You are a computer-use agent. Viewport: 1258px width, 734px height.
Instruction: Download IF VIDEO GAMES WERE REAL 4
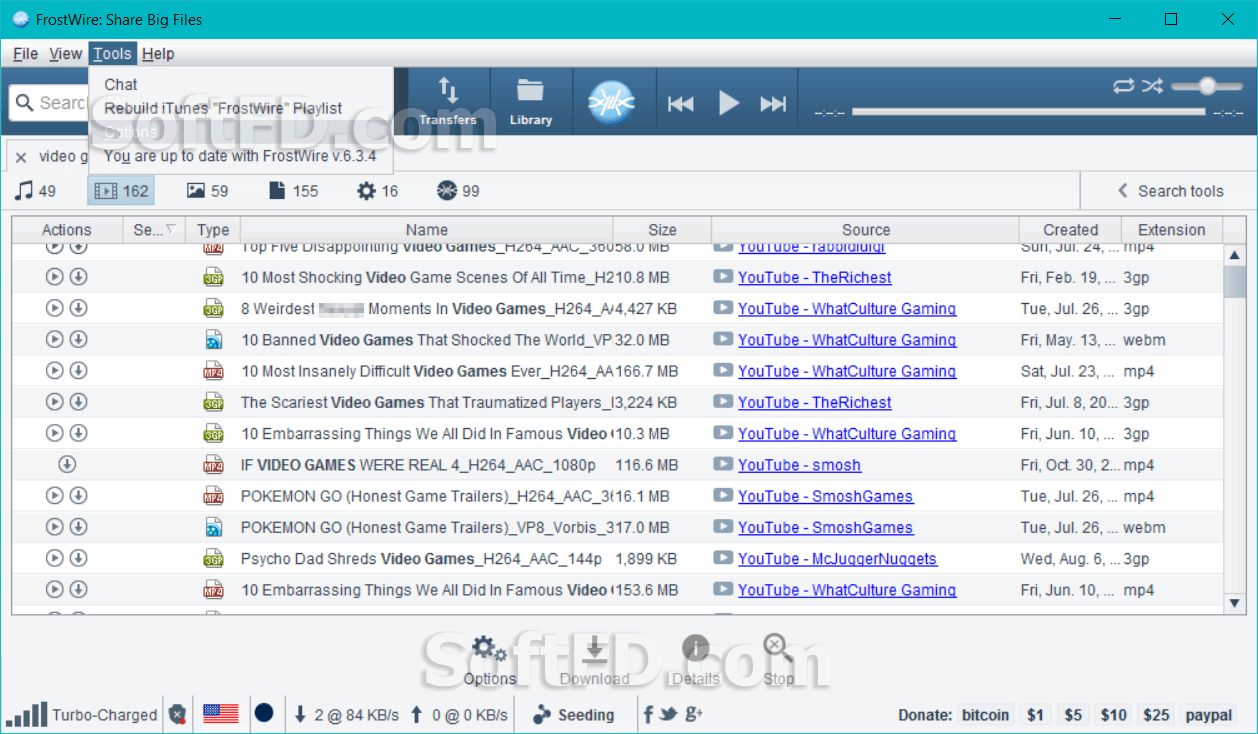click(x=67, y=465)
